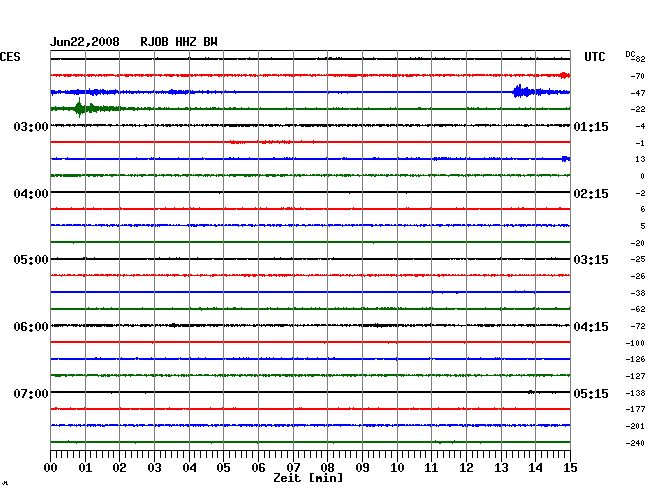The height and width of the screenshot is (494, 650).
Task: Select the DC column header
Action: 630,54
